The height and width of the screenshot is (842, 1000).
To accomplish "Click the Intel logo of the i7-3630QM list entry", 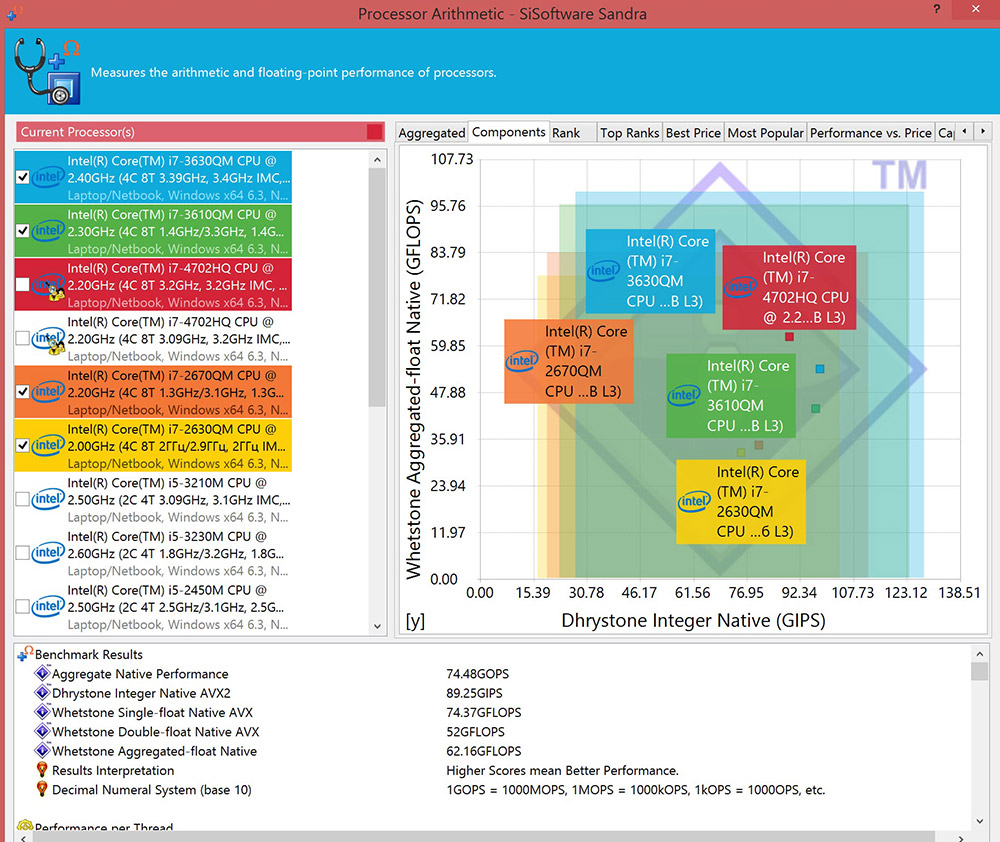I will pyautogui.click(x=48, y=177).
